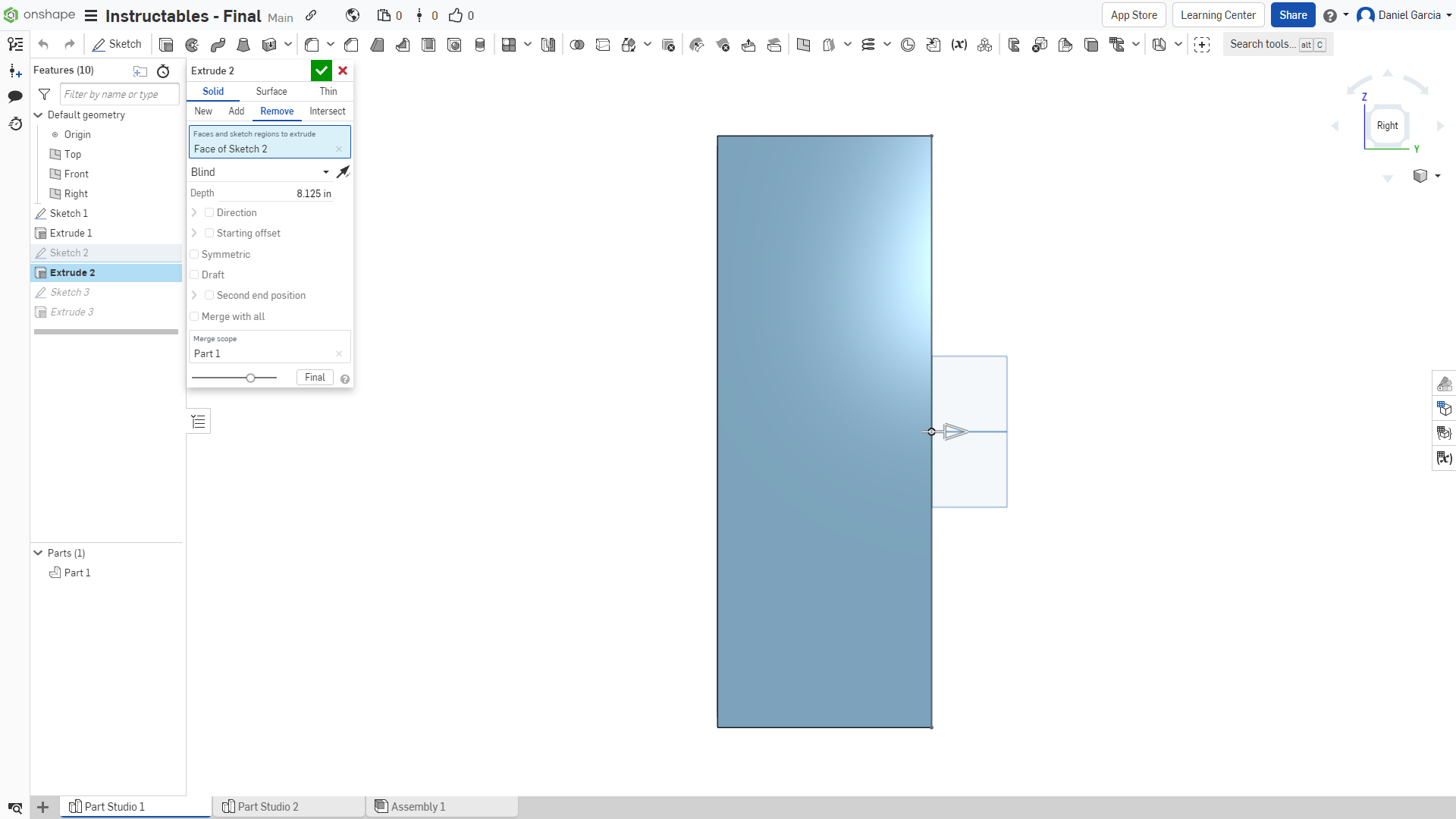Viewport: 1456px width, 819px height.
Task: Select the Revolve tool
Action: click(191, 44)
